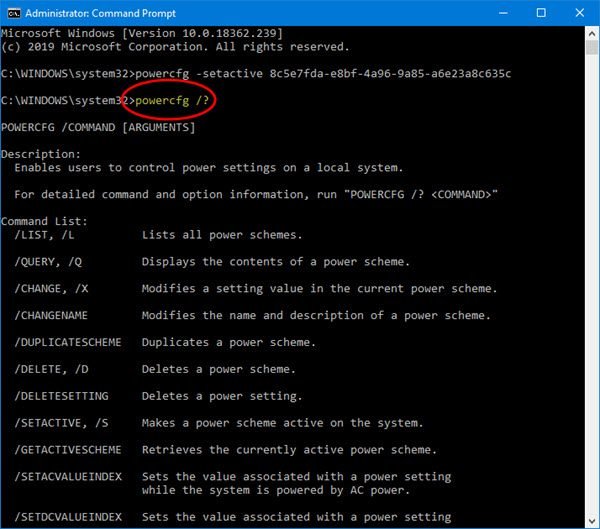Click the 'POWERCFG /COMMAND [ARGUMENTS]' line
The height and width of the screenshot is (529, 600).
98,127
